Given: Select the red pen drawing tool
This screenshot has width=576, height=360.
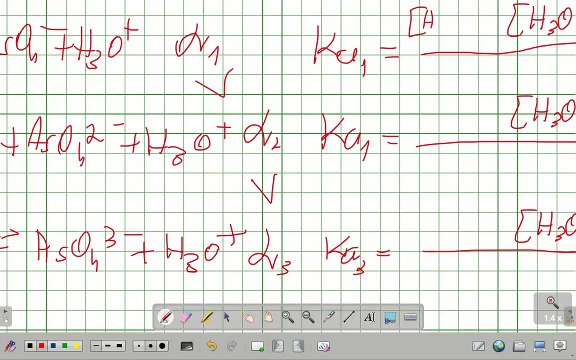Looking at the screenshot, I should click(165, 317).
